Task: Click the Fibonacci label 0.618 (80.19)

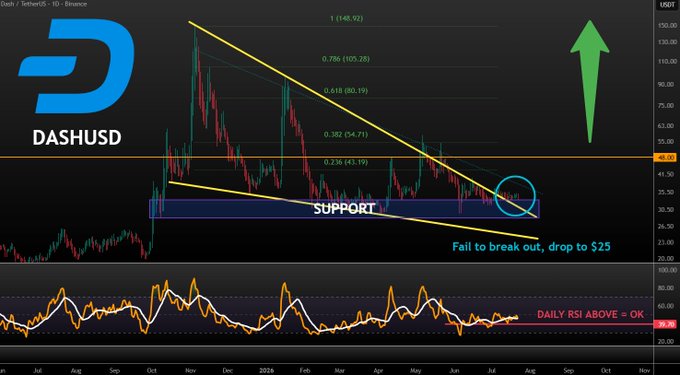Action: tap(346, 91)
